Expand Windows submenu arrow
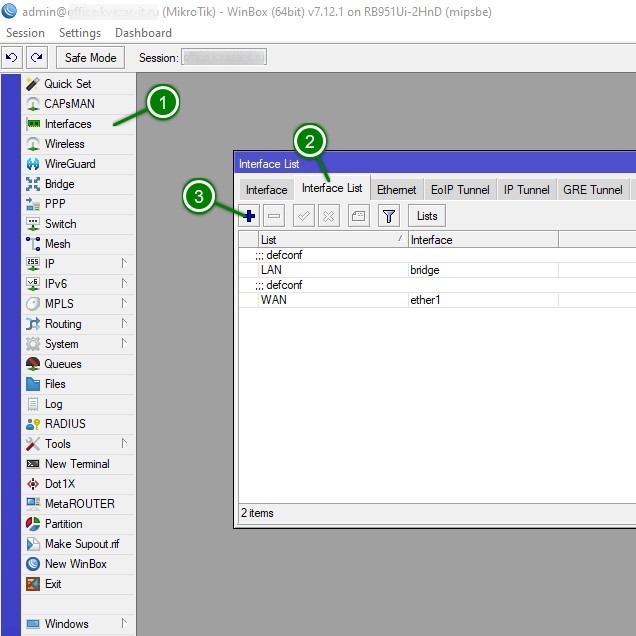Screen dimensions: 636x636 pos(125,623)
